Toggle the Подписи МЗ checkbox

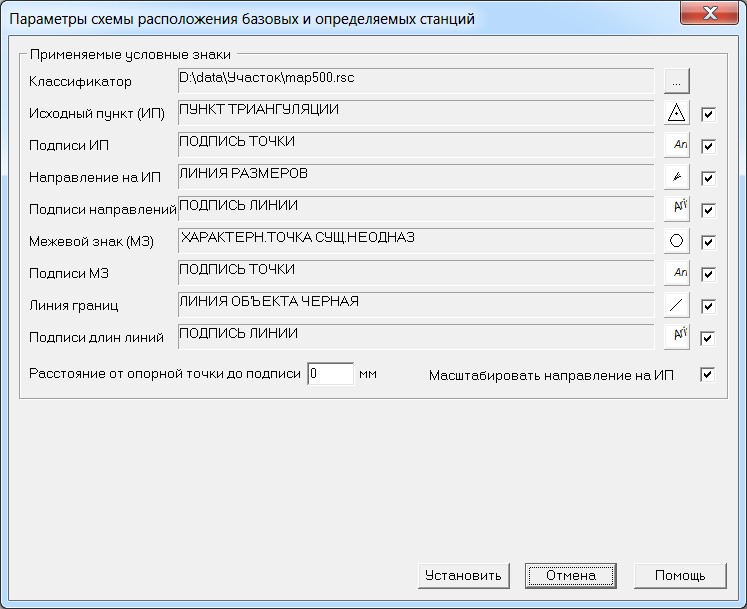point(709,275)
